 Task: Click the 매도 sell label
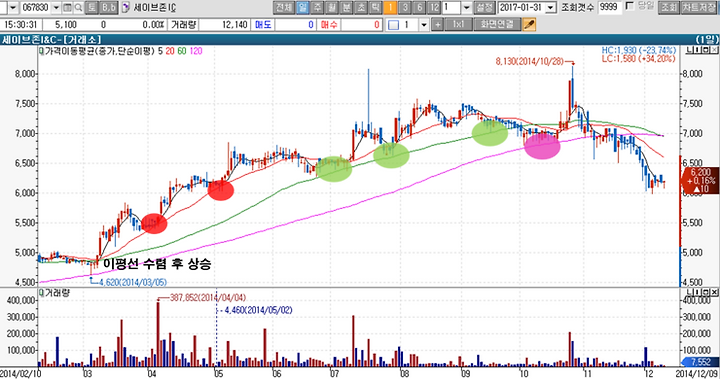[x=263, y=24]
